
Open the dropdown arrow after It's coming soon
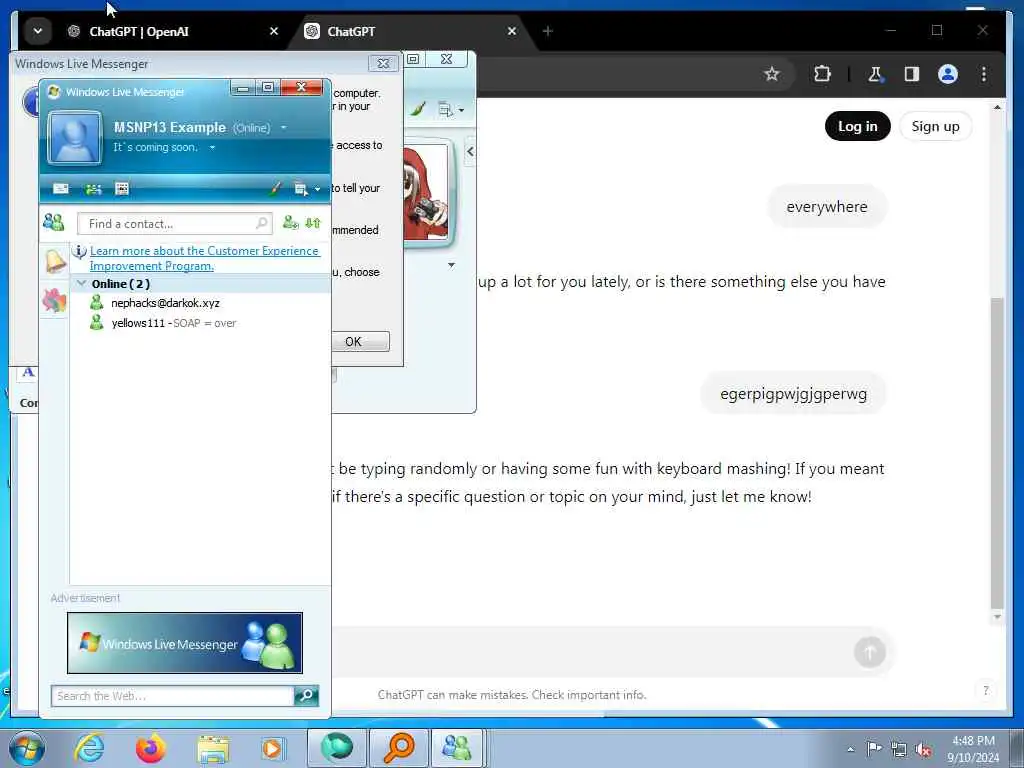[212, 148]
